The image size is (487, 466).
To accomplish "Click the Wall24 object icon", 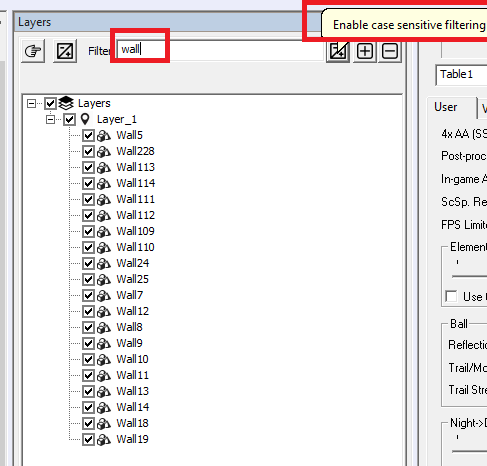I will (x=104, y=264).
